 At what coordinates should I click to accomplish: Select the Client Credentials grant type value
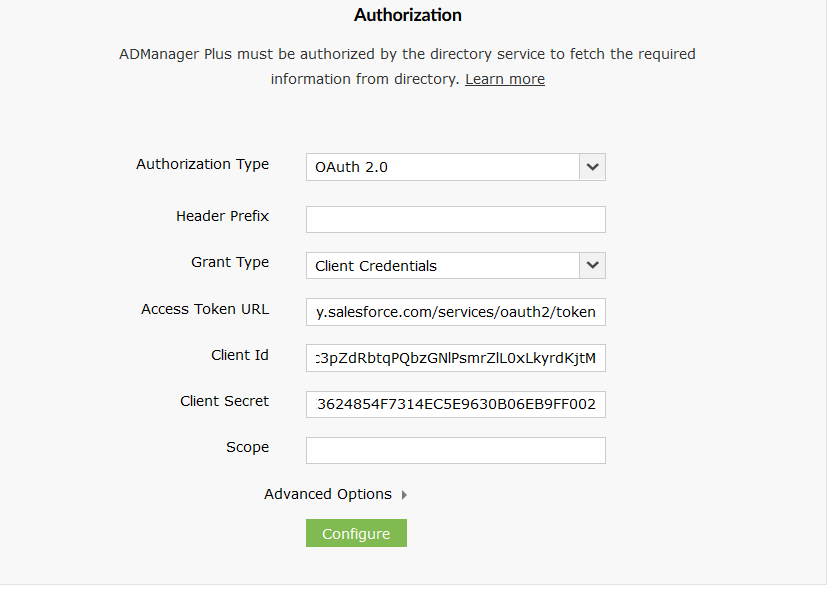(x=375, y=265)
